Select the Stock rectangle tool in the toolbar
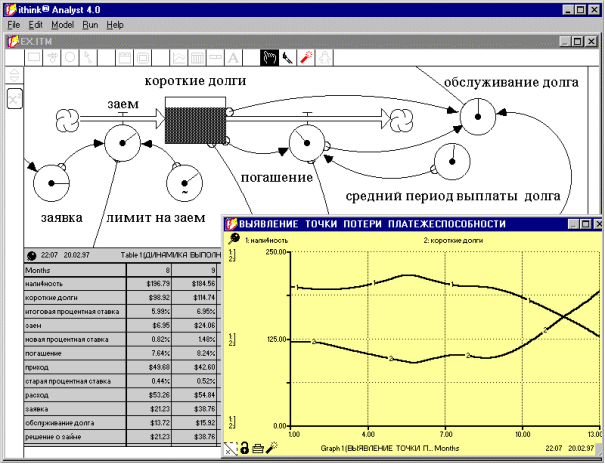Screen dimensions: 605x464 pos(34,58)
